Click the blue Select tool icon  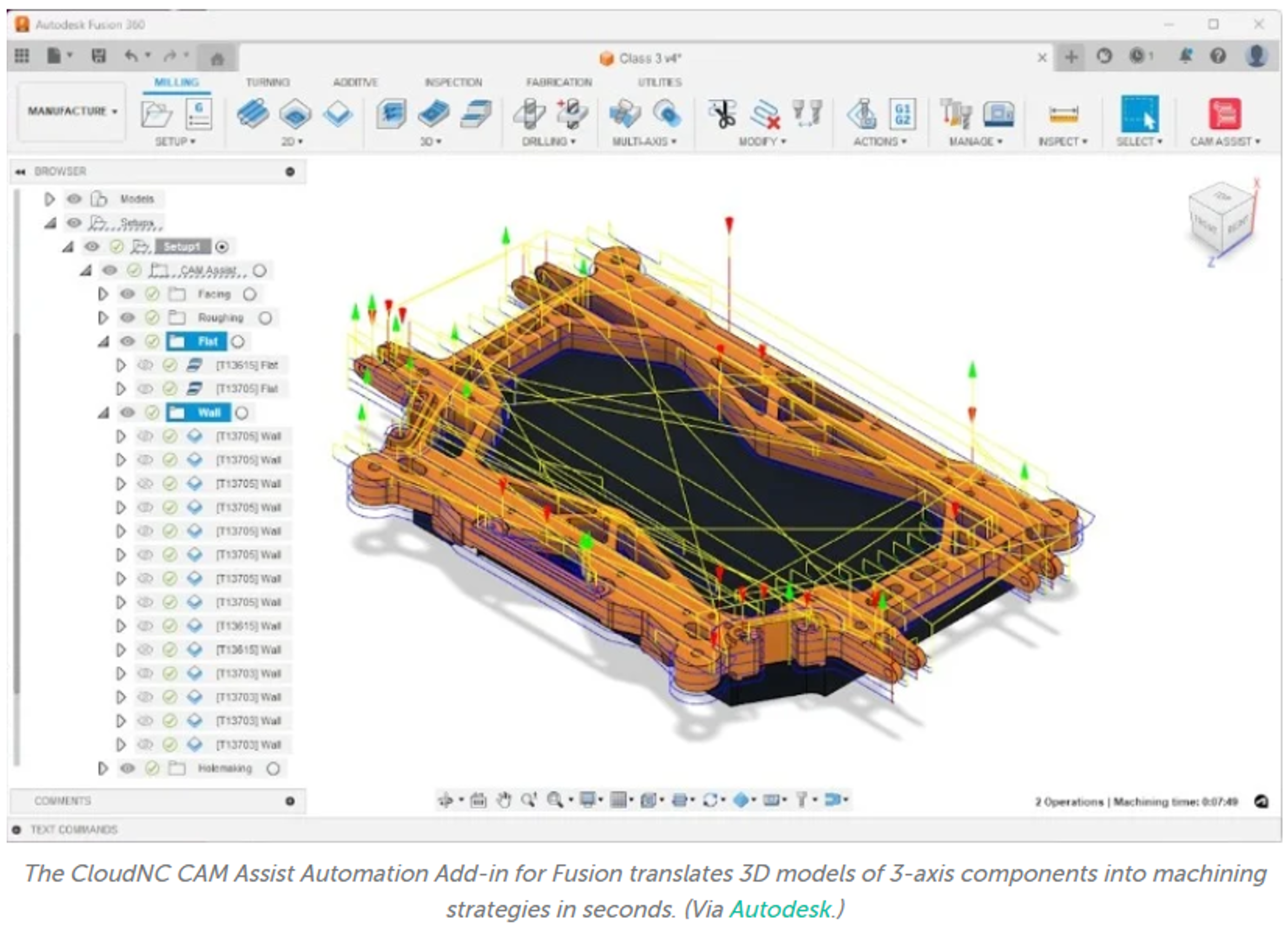tap(1139, 114)
